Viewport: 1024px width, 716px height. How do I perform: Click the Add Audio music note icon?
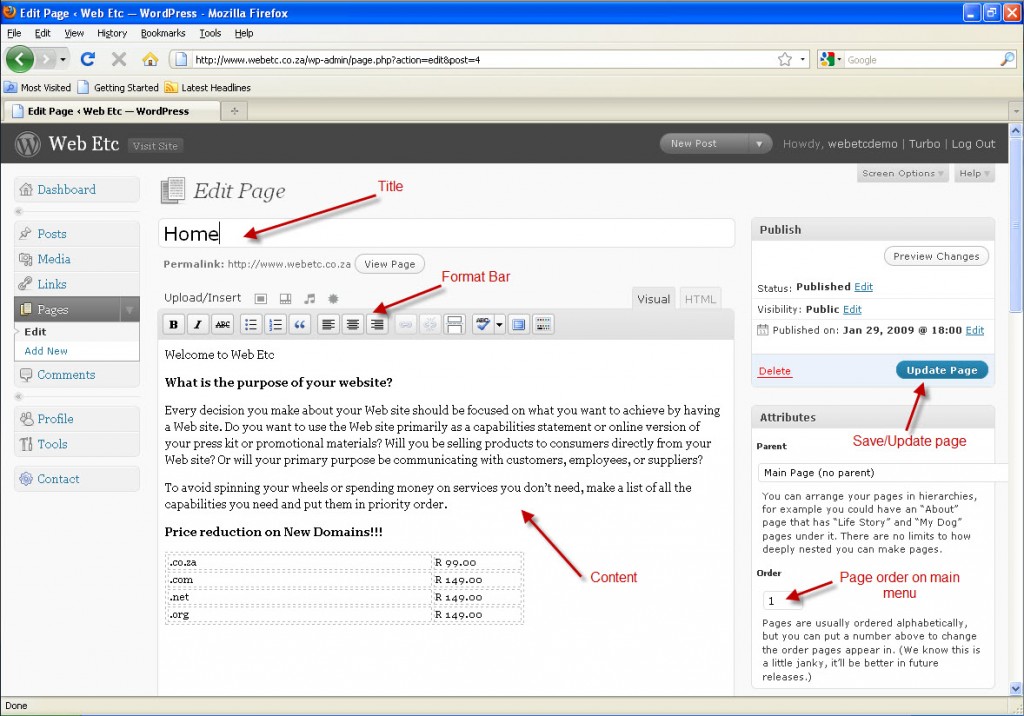(x=310, y=299)
